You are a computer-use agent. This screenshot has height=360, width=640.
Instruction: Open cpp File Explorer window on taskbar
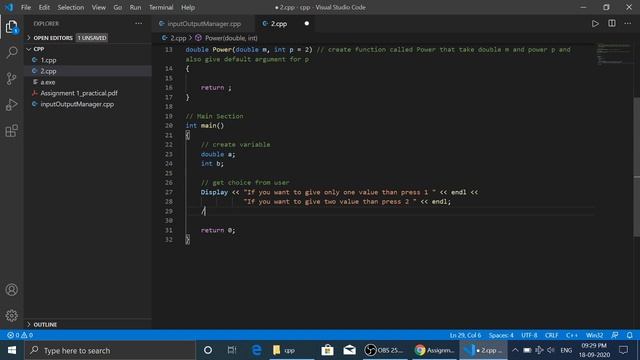pos(291,350)
